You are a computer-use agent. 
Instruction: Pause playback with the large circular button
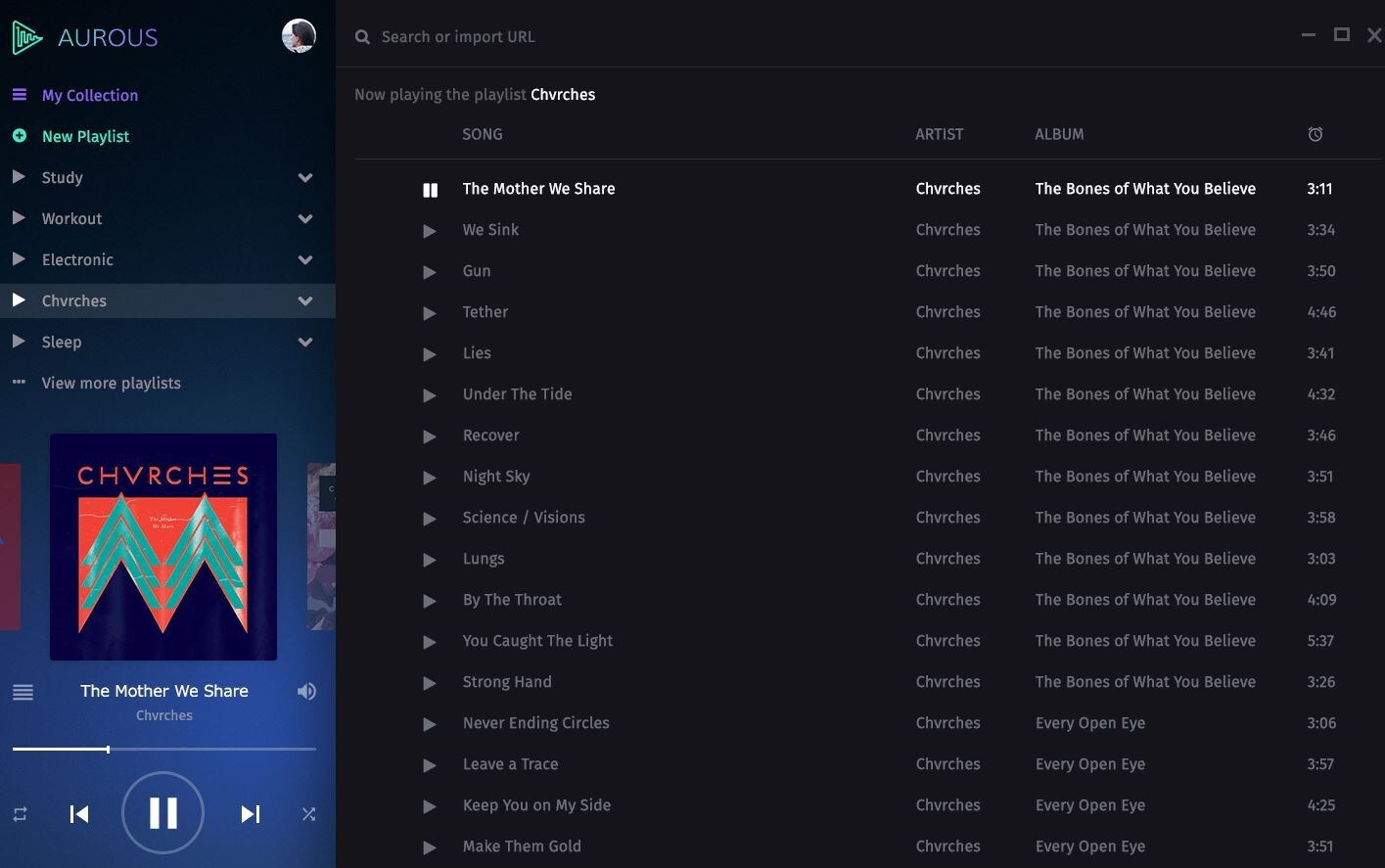point(162,813)
